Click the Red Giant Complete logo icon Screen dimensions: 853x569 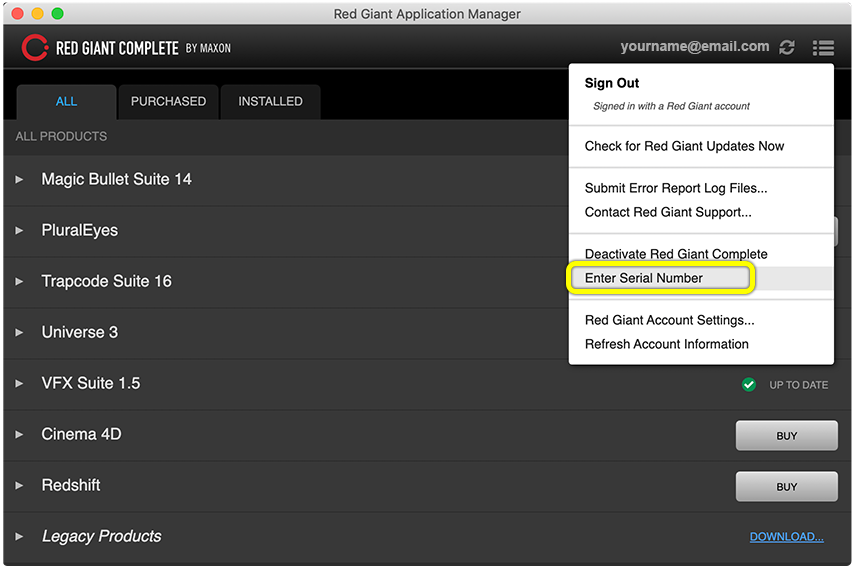pos(35,48)
